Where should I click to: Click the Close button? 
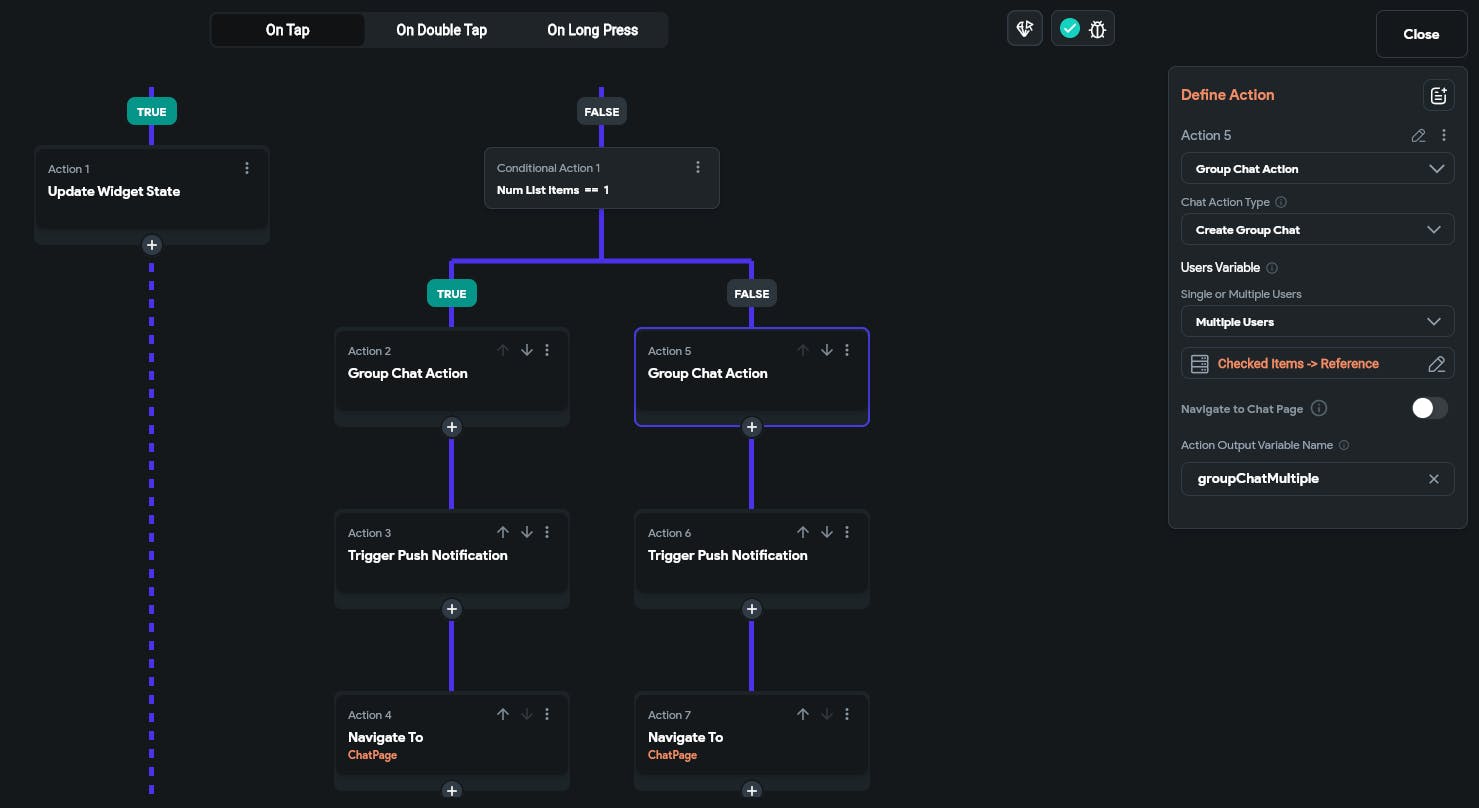pyautogui.click(x=1420, y=34)
